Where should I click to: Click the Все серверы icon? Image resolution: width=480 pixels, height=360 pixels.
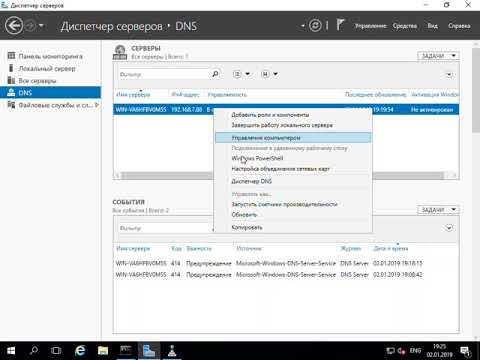(11, 80)
